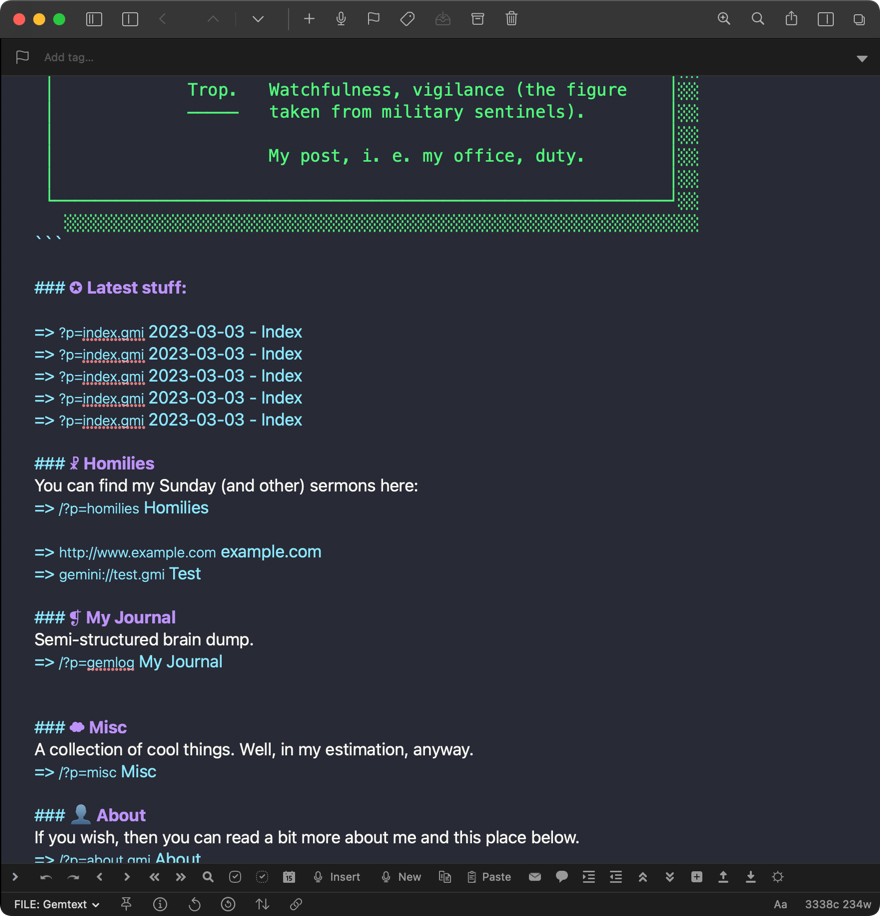Dictate a new draft with New

click(x=401, y=877)
